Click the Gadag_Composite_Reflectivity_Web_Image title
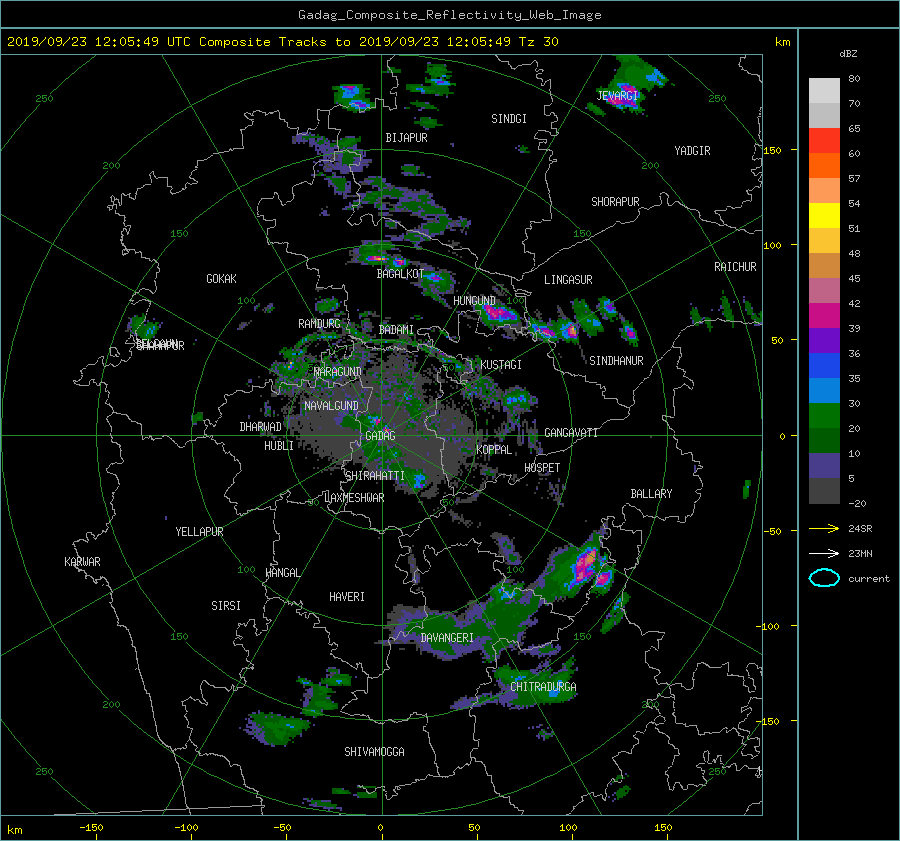This screenshot has height=841, width=900. (x=449, y=15)
